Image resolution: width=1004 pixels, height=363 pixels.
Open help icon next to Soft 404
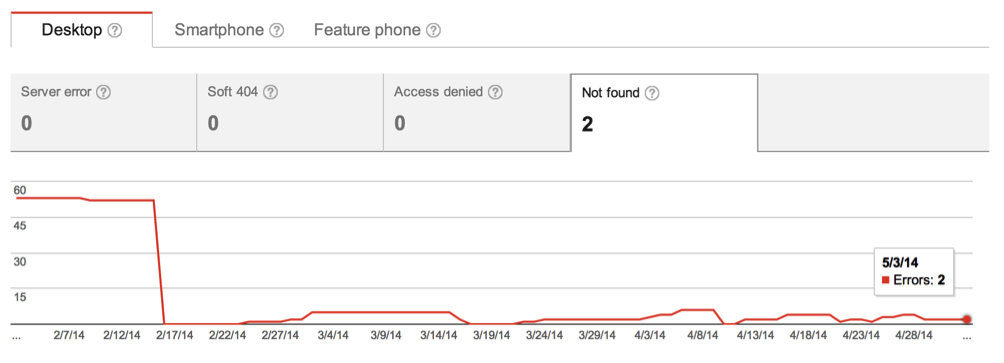270,92
